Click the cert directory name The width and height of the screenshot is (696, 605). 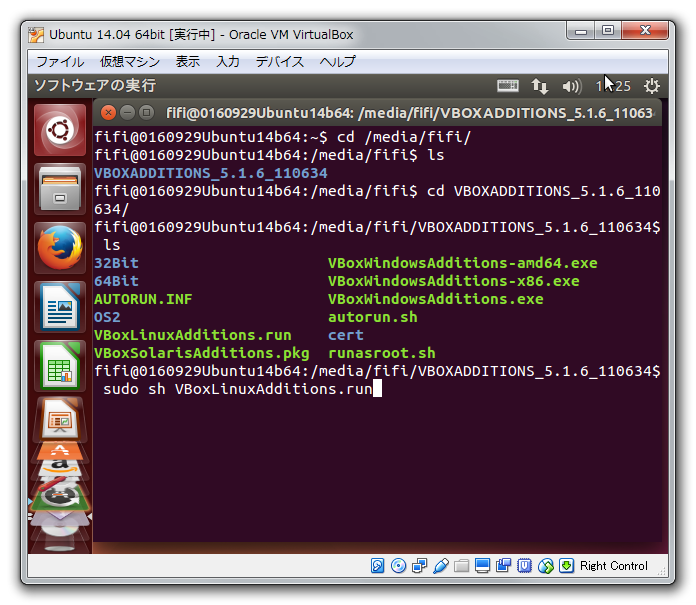(x=346, y=335)
